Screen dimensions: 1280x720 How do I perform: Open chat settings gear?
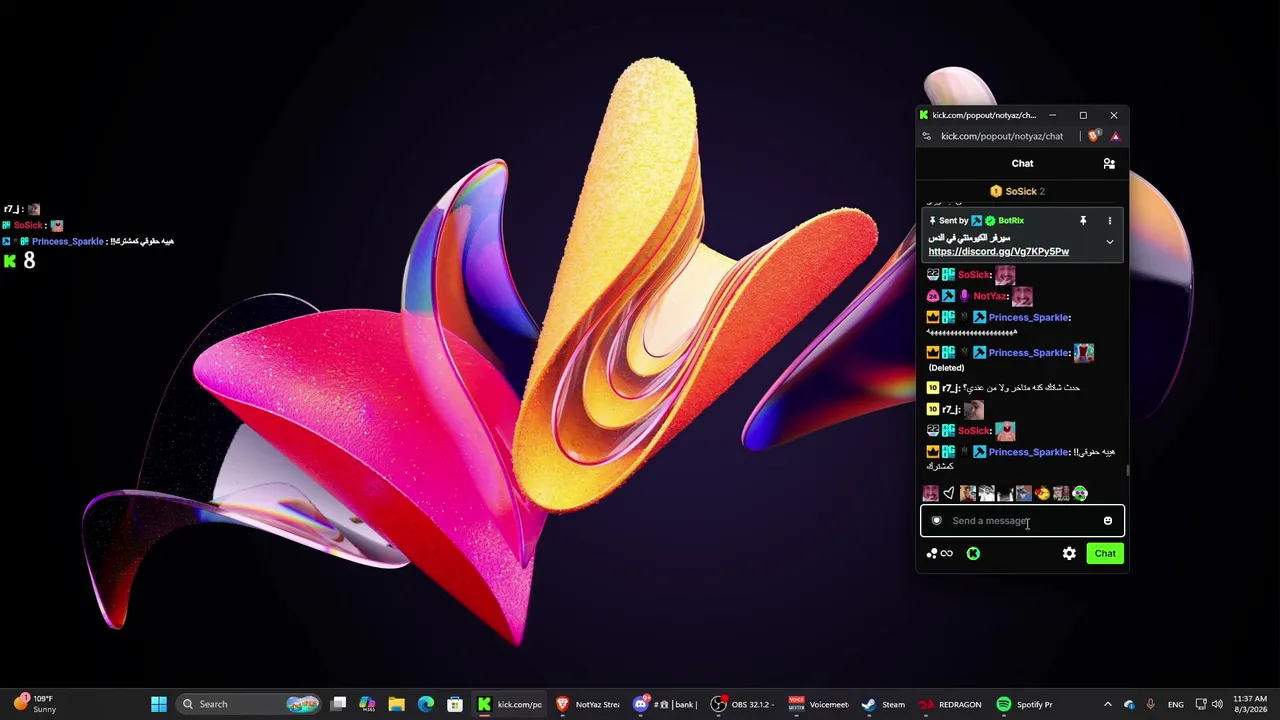coord(1069,553)
